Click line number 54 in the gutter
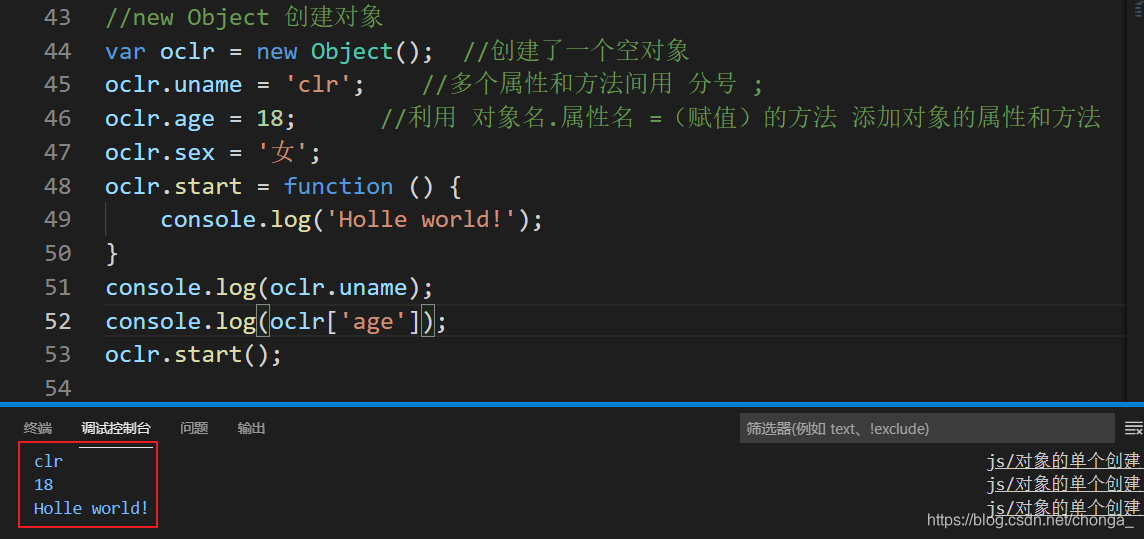This screenshot has height=539, width=1144. 58,388
